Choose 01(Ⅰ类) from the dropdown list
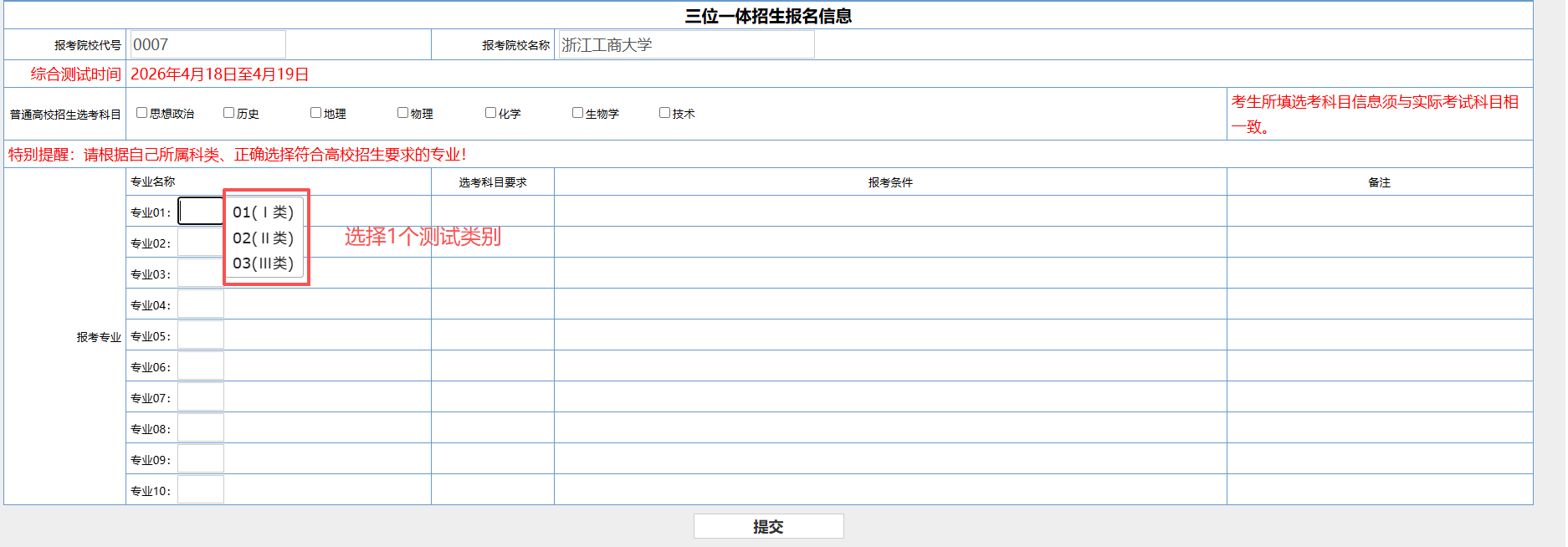Viewport: 1568px width, 547px height. [264, 212]
